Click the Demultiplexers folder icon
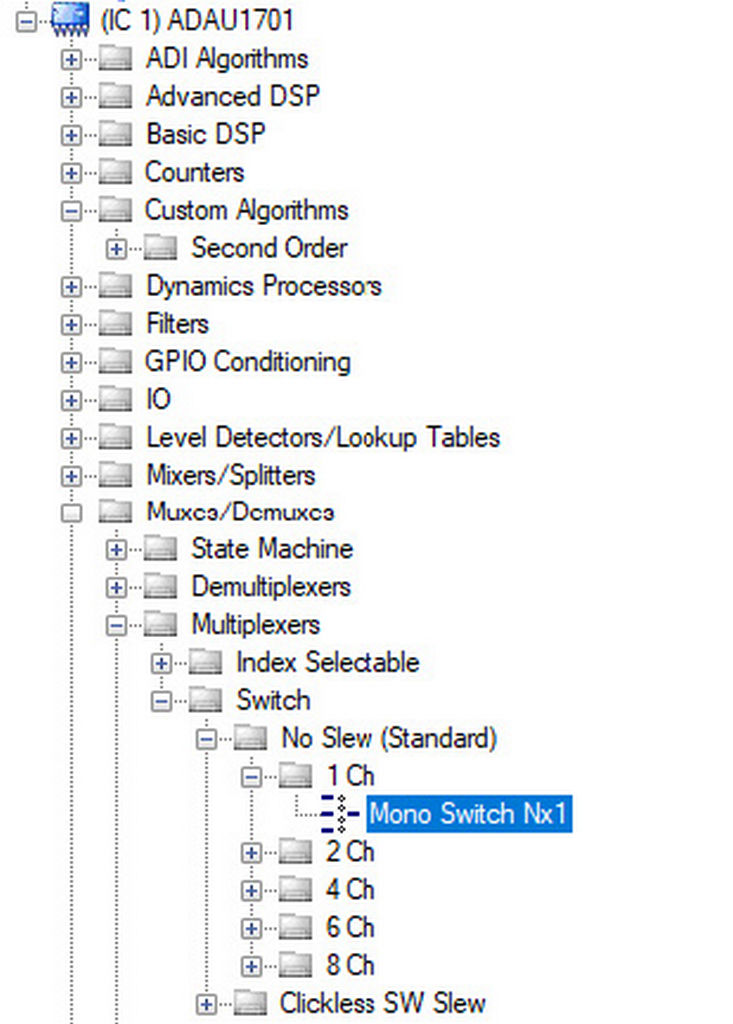Screen dimensions: 733x1024 160,586
